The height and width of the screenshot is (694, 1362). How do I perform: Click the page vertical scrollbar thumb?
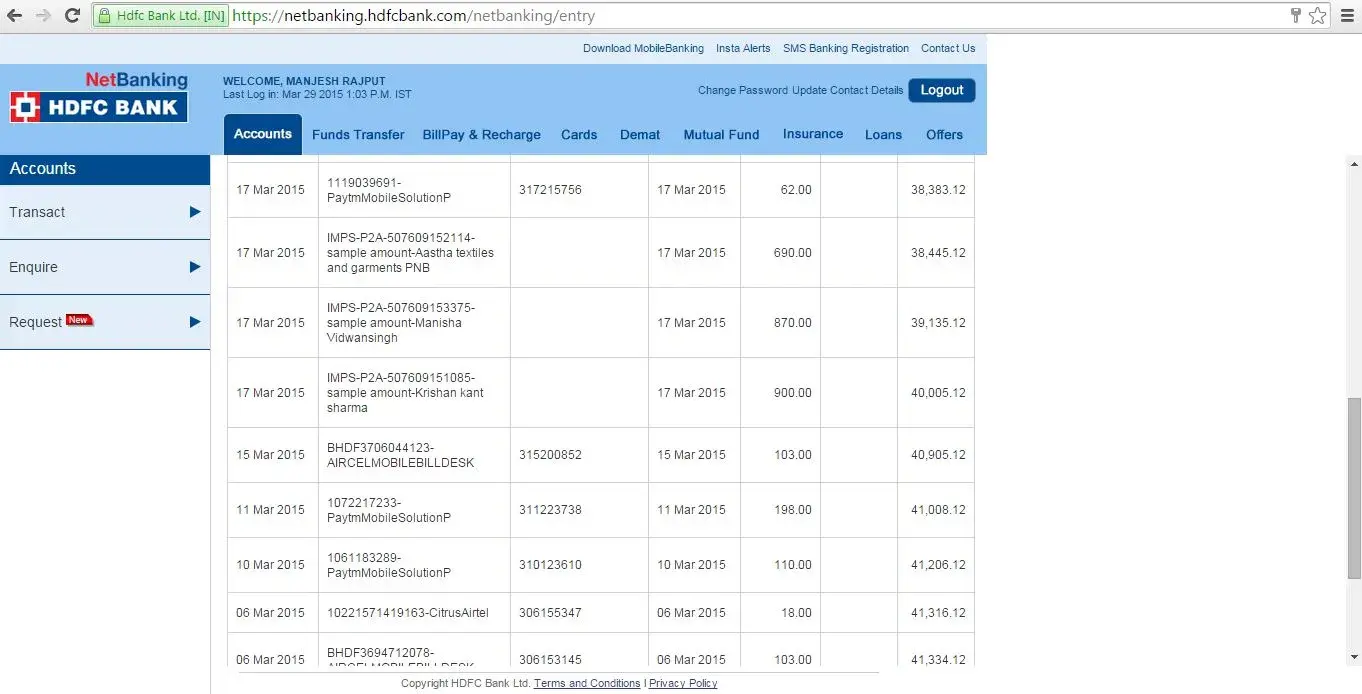pos(1354,488)
